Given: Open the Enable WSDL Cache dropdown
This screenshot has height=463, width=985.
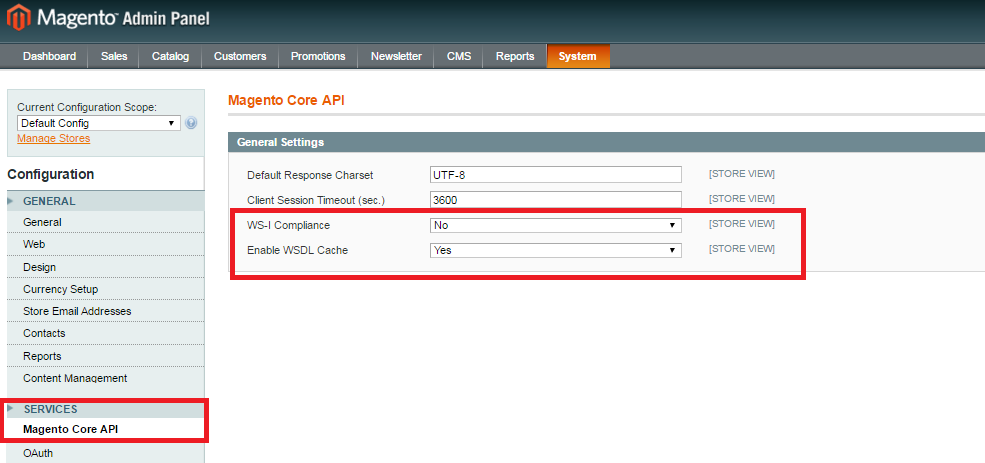Looking at the screenshot, I should click(556, 250).
